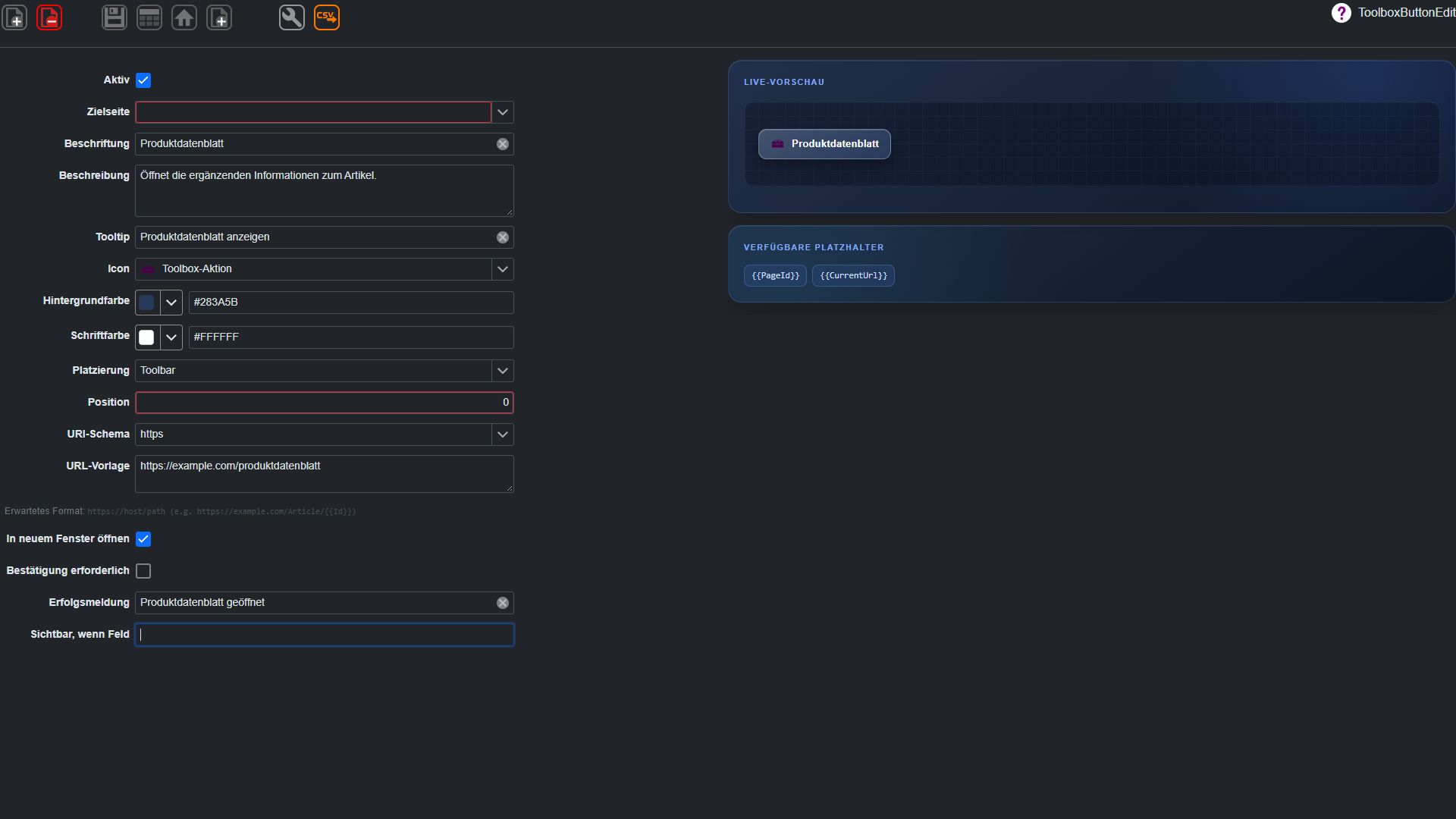Expand the Platzierung dropdown

pos(503,371)
